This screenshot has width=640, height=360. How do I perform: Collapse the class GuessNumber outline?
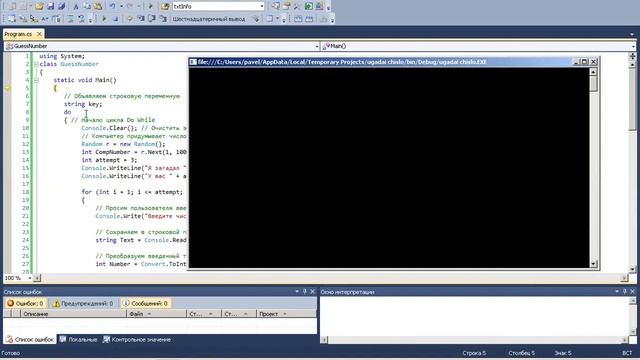[36, 64]
